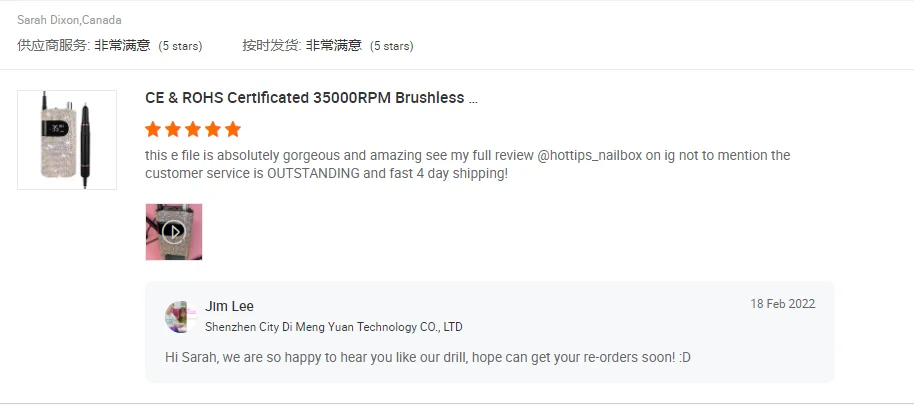Play the customer review video
914x405 pixels.
pos(174,232)
